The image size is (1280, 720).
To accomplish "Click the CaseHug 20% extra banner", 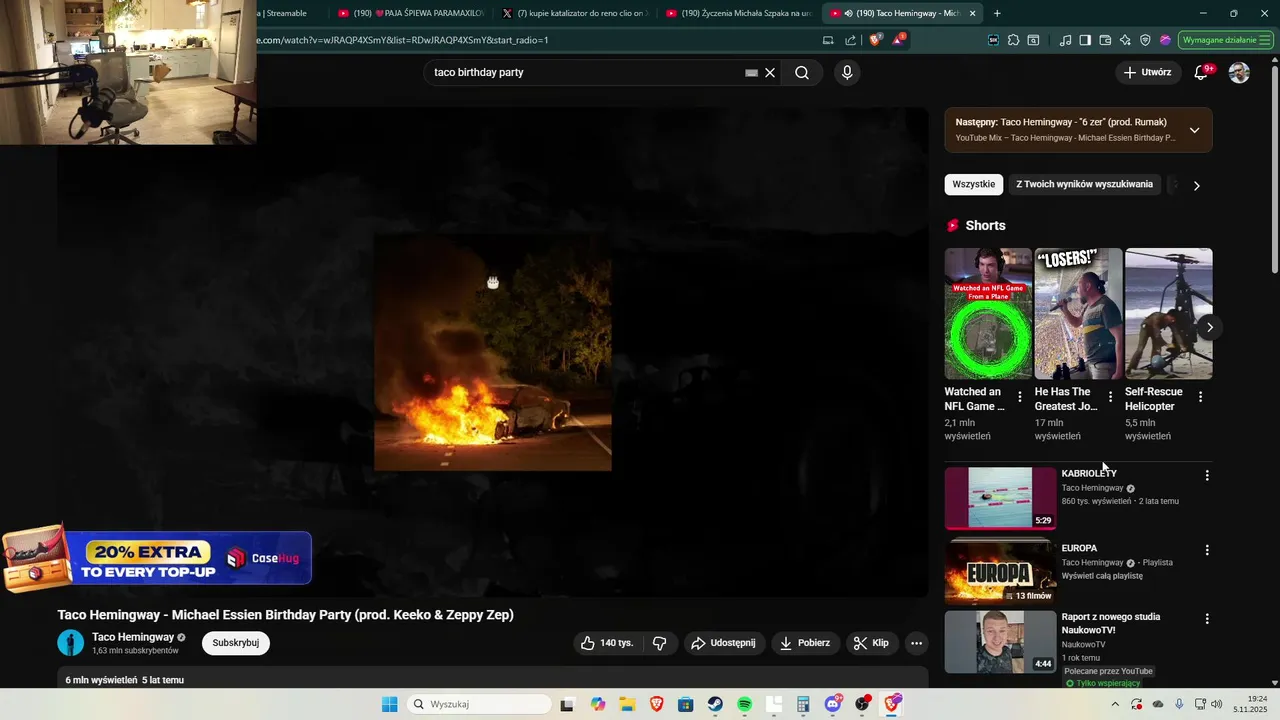I will point(157,558).
